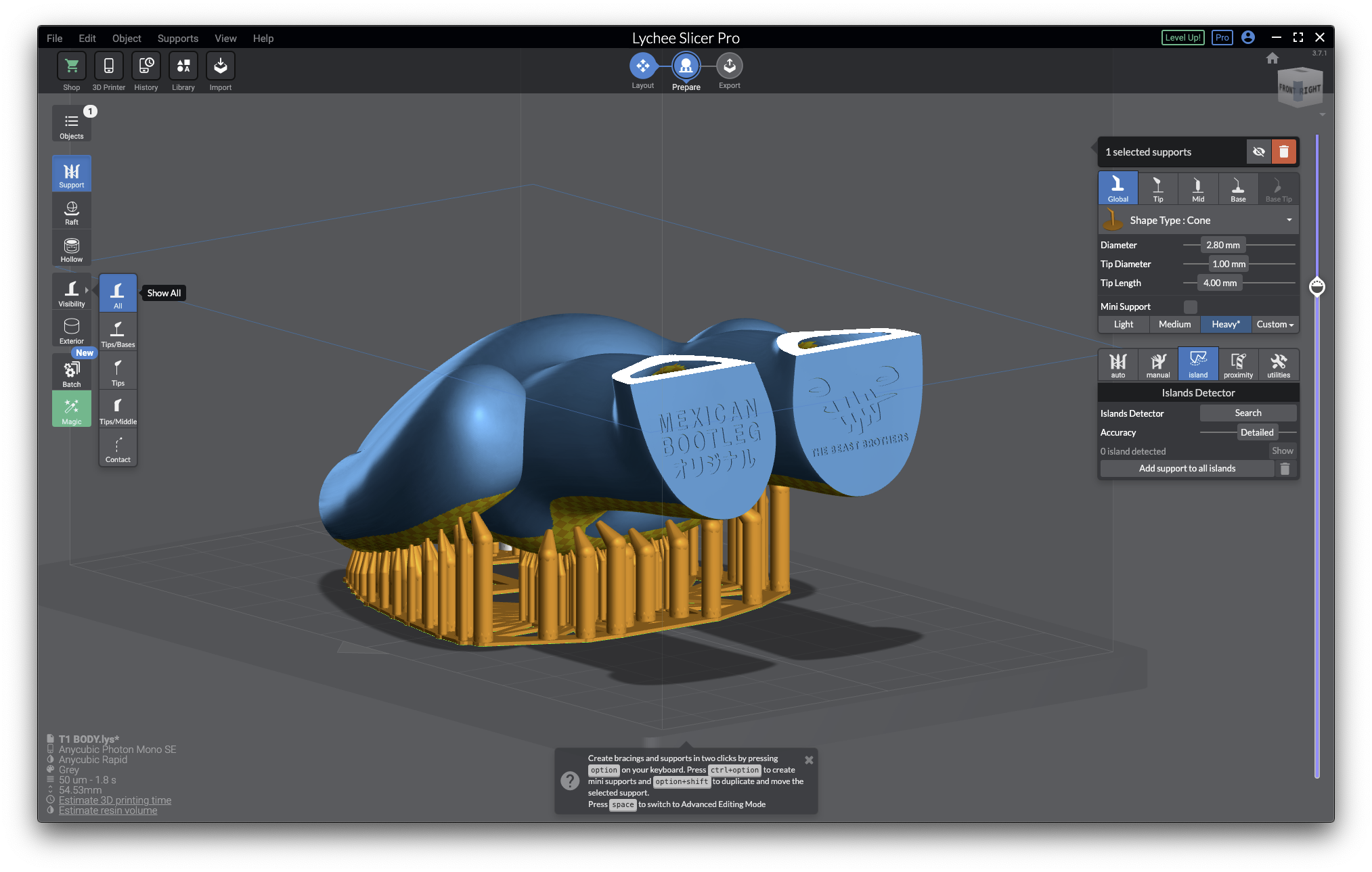The width and height of the screenshot is (1372, 872).
Task: Open the Supports menu
Action: point(177,39)
